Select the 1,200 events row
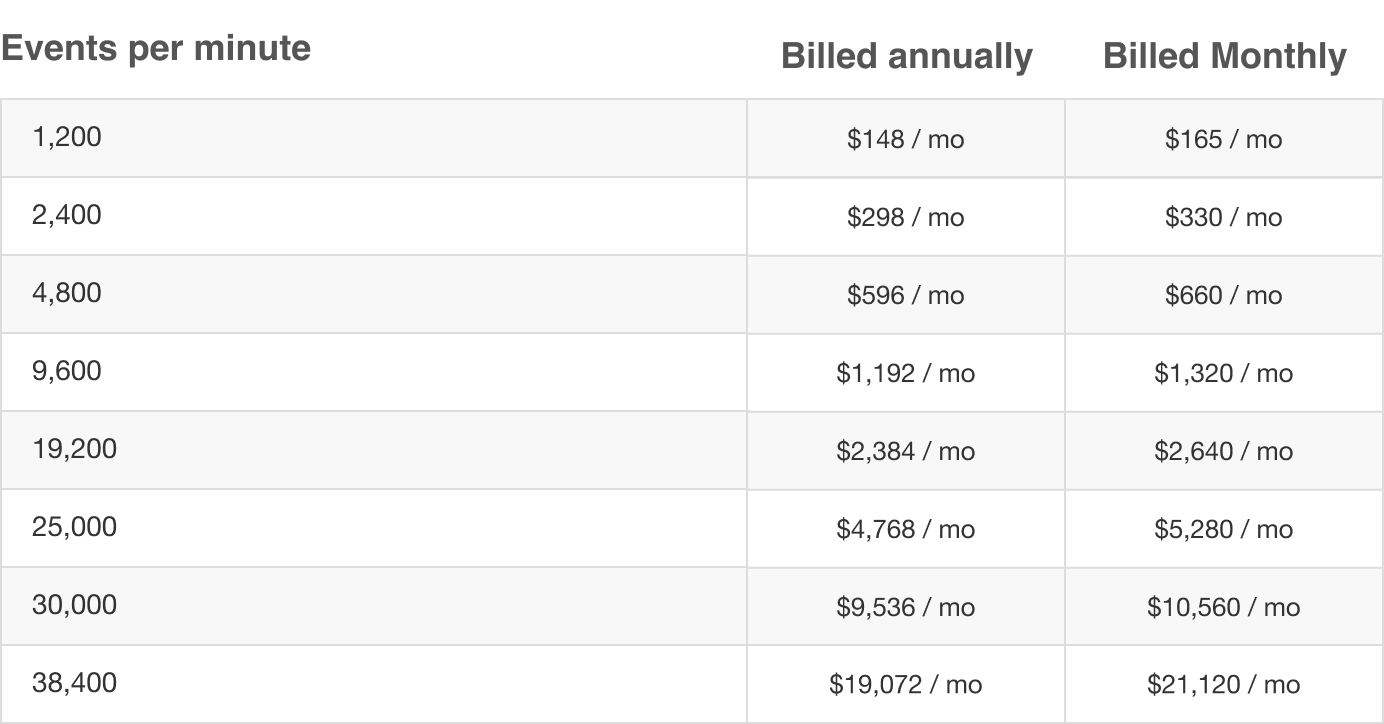Image resolution: width=1384 pixels, height=724 pixels. tap(692, 138)
